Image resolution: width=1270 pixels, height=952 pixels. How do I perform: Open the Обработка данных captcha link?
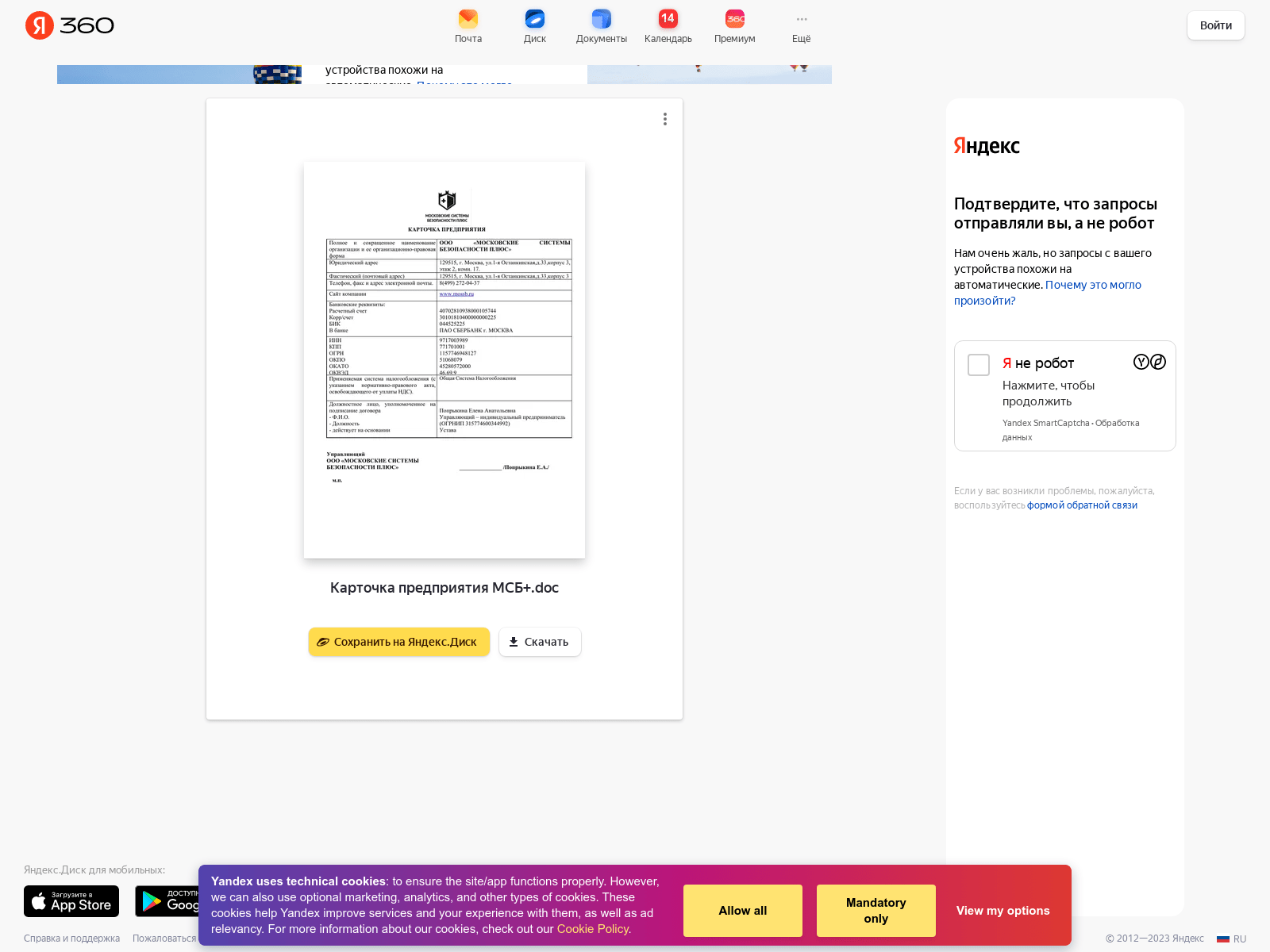[x=1071, y=430]
